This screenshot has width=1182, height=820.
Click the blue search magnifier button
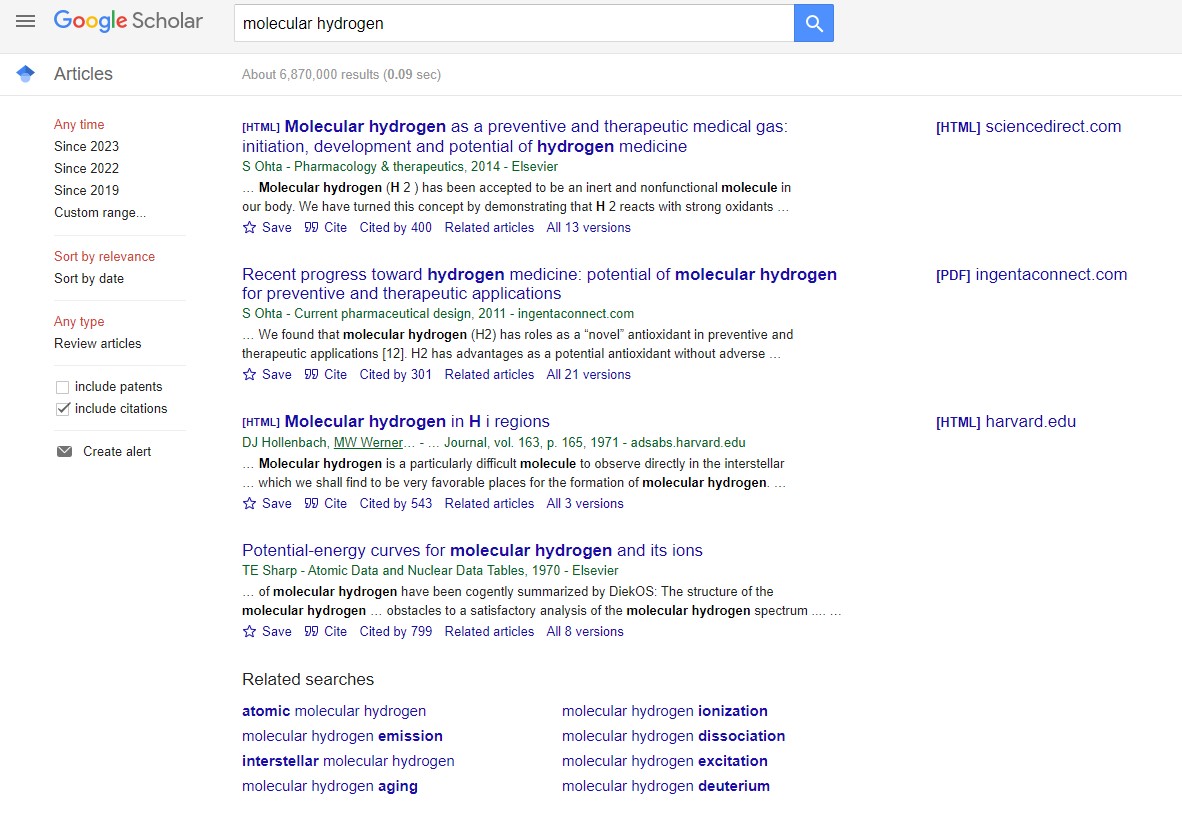813,23
